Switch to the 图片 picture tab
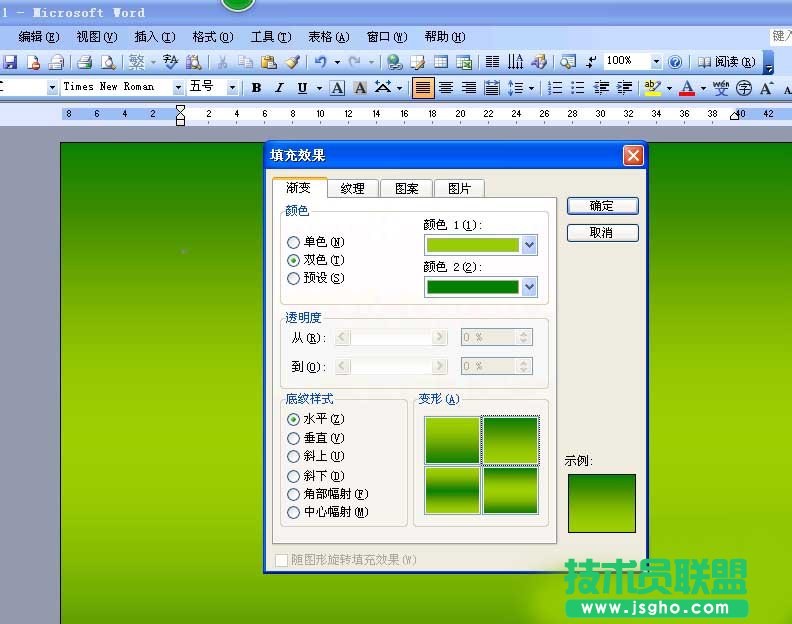Image resolution: width=792 pixels, height=624 pixels. coord(460,188)
